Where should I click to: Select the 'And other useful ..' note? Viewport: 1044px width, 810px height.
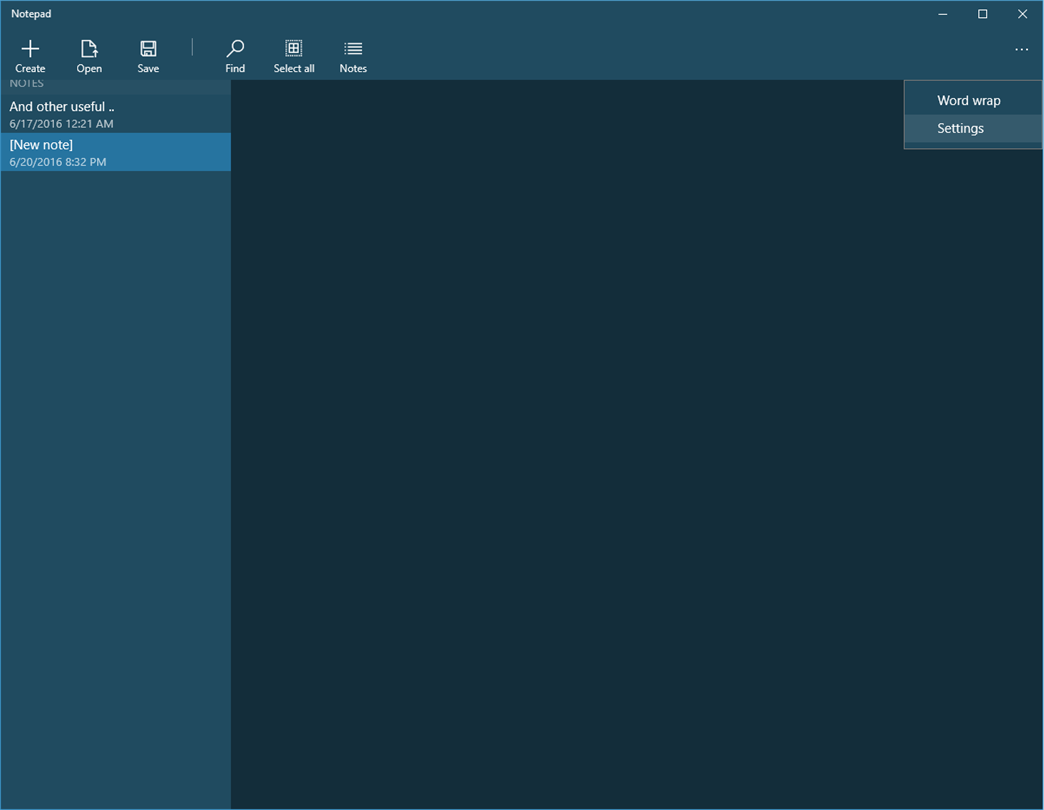[115, 114]
